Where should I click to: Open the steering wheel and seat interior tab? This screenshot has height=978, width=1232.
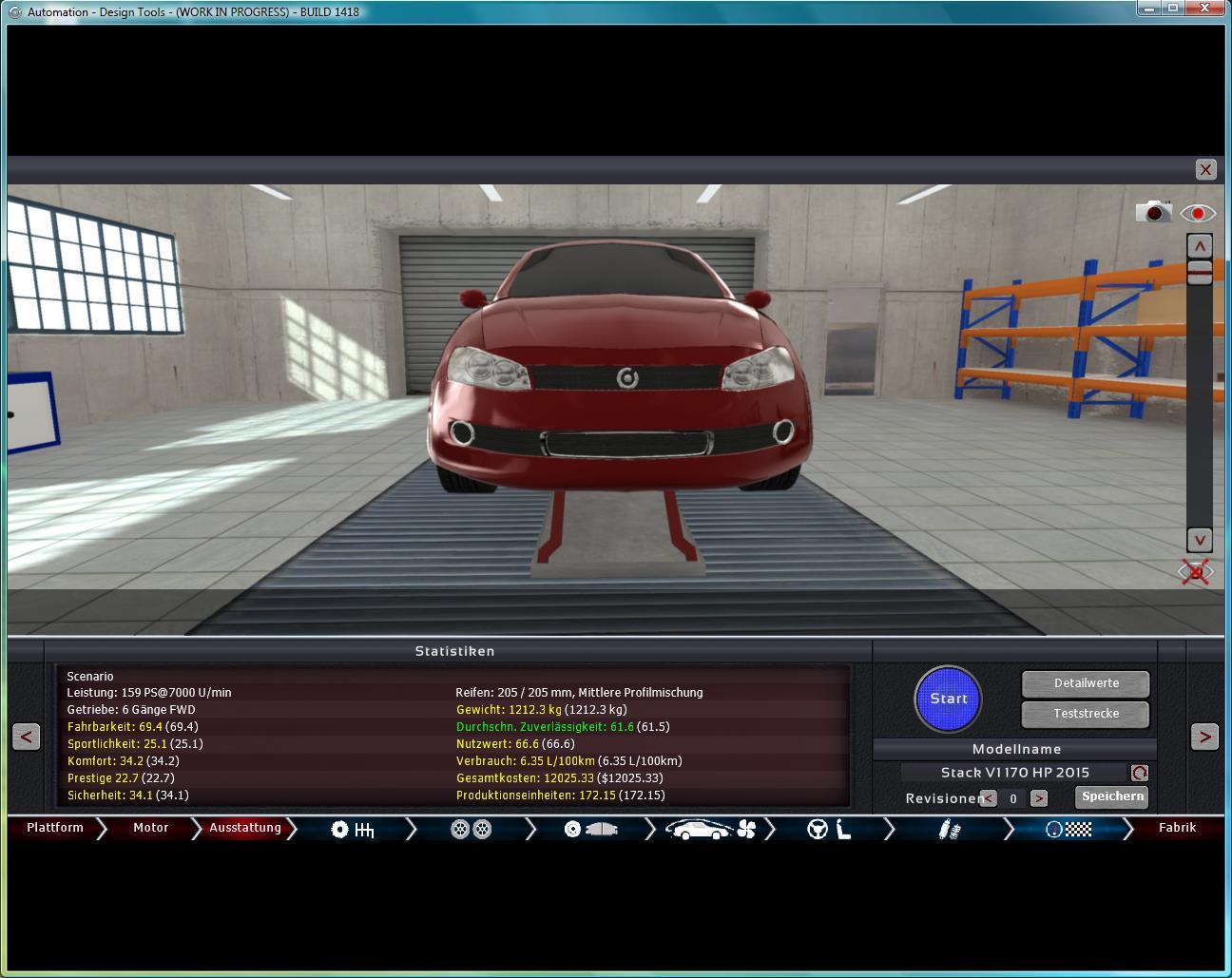(829, 830)
